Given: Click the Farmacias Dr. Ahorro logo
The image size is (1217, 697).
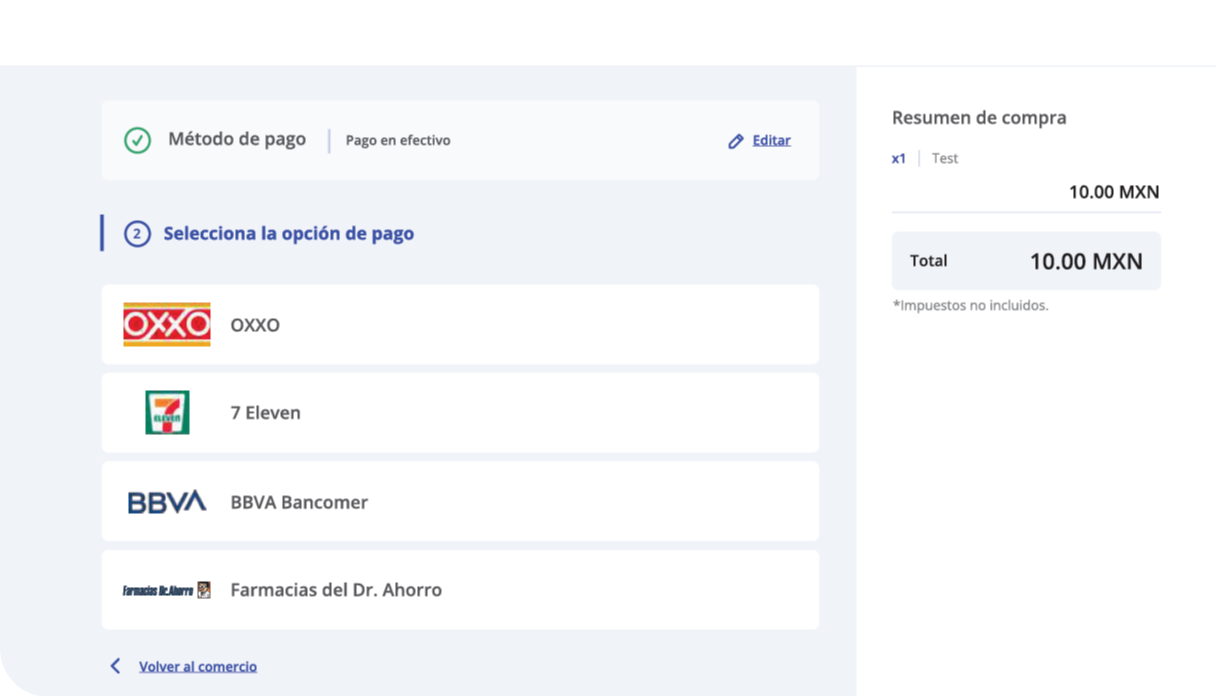Looking at the screenshot, I should (167, 590).
